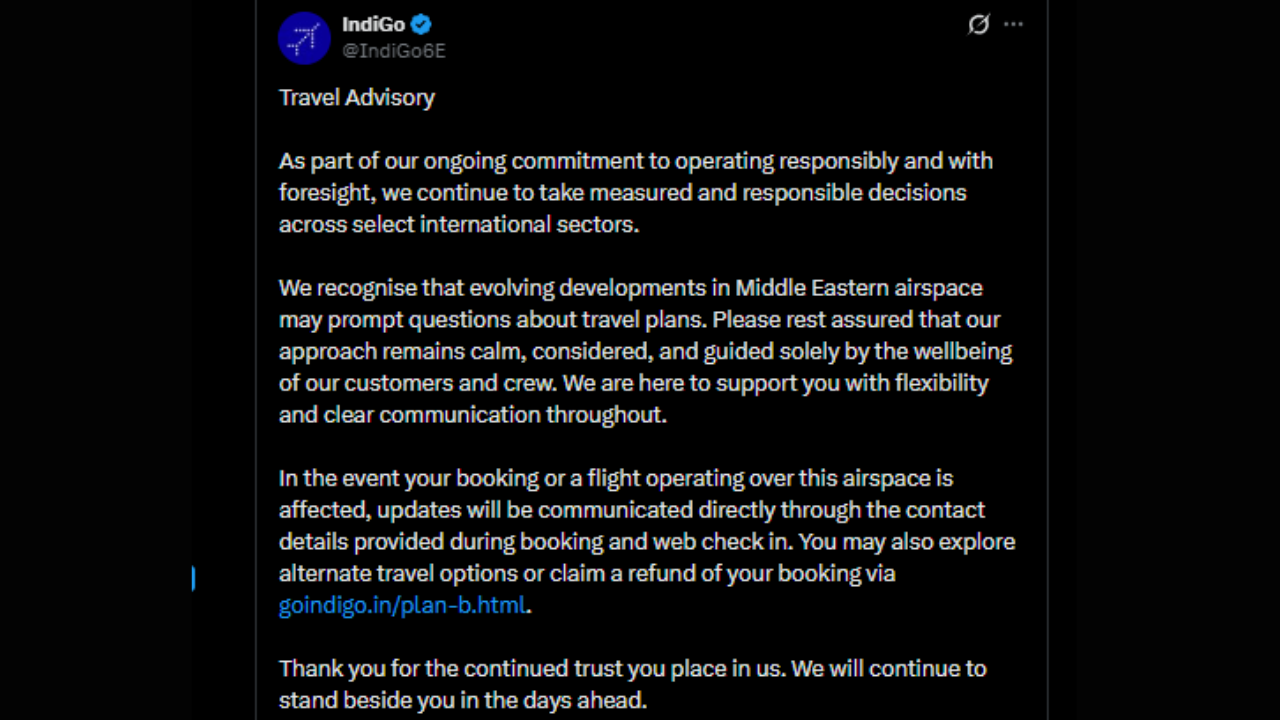Click the IndiGo airplane profile avatar
This screenshot has width=1280, height=720.
tap(304, 37)
